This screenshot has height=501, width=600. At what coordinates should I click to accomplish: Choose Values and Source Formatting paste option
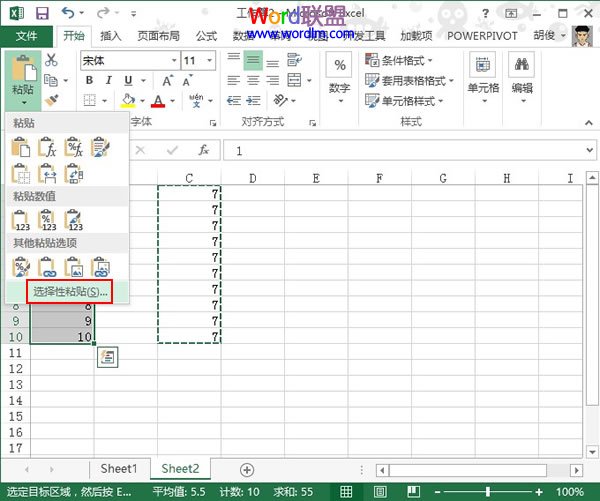(x=73, y=220)
